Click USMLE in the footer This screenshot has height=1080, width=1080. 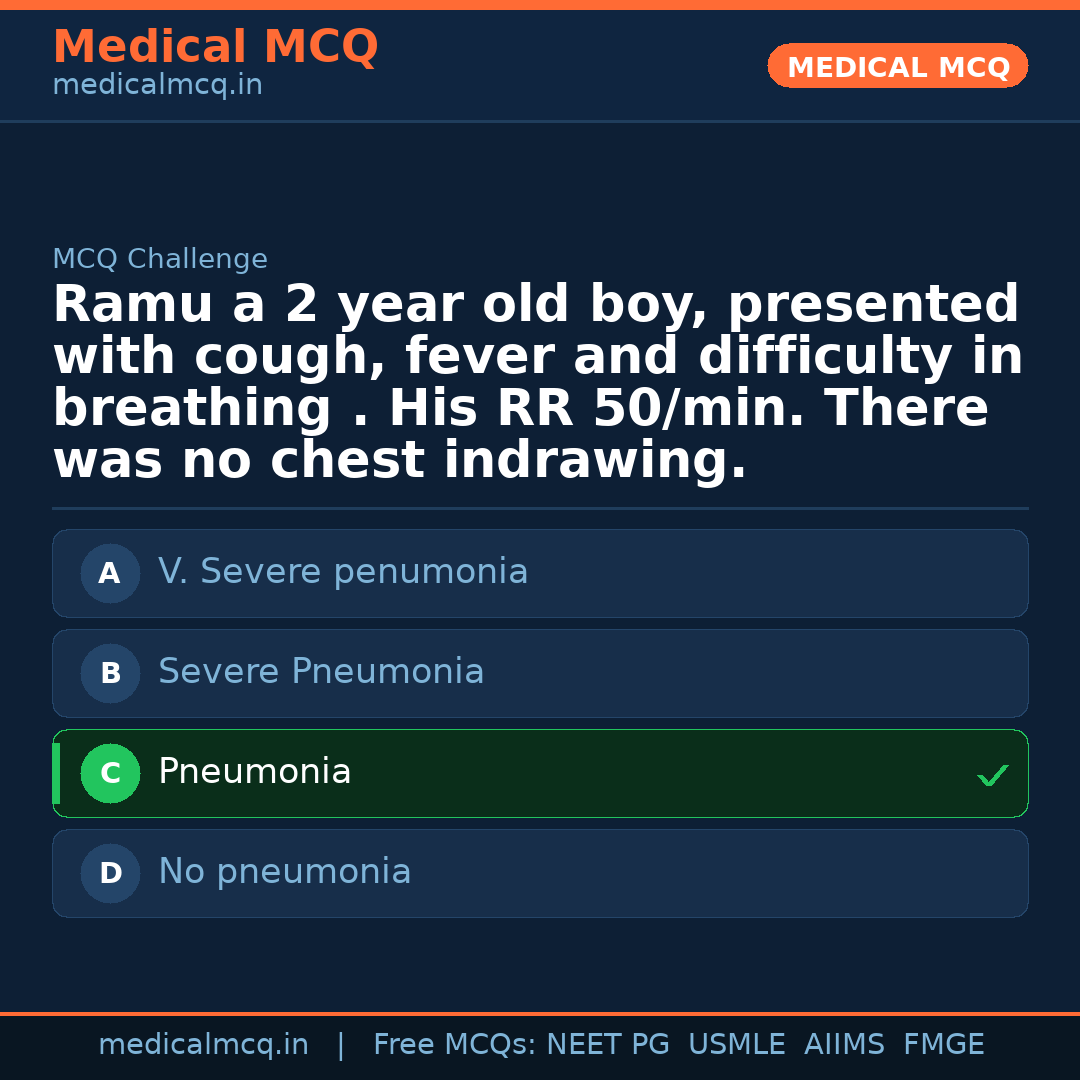click(736, 1045)
